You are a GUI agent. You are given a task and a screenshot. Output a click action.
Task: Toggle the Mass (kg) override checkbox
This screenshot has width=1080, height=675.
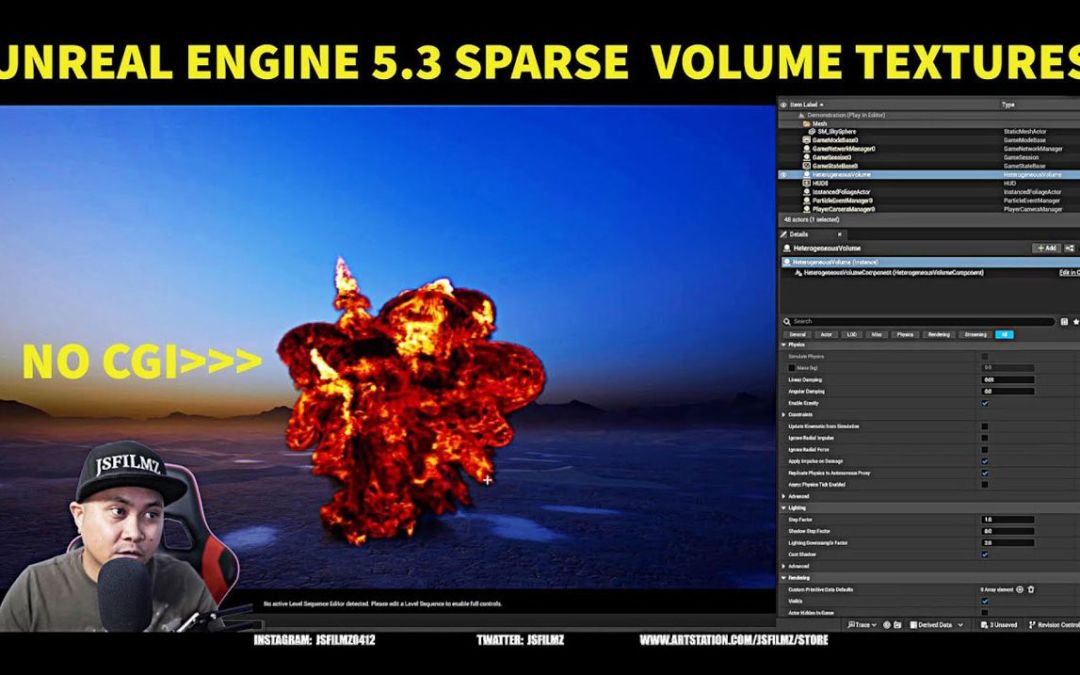click(791, 368)
